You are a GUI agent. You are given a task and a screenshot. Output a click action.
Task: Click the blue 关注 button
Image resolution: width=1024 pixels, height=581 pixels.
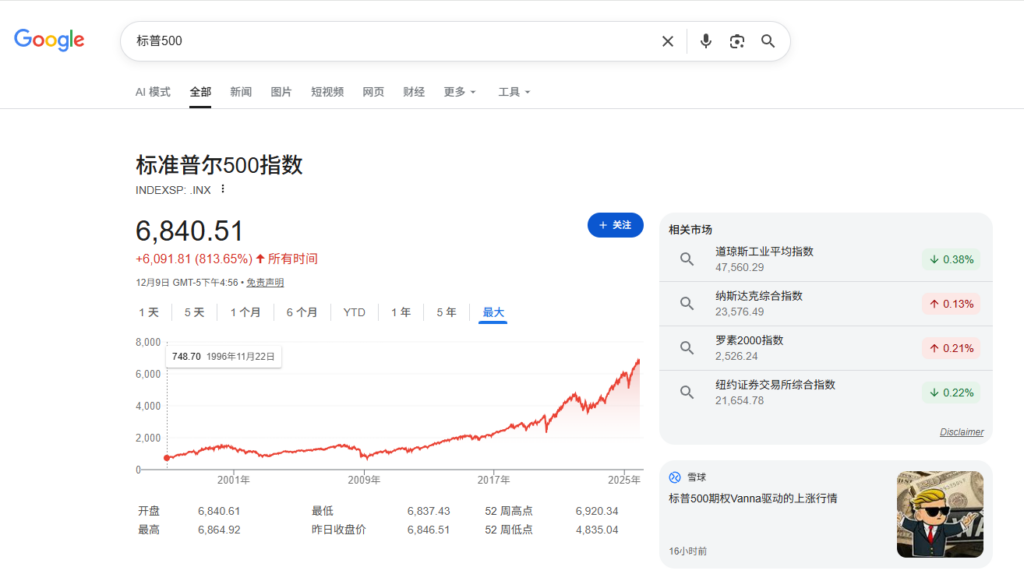point(615,225)
